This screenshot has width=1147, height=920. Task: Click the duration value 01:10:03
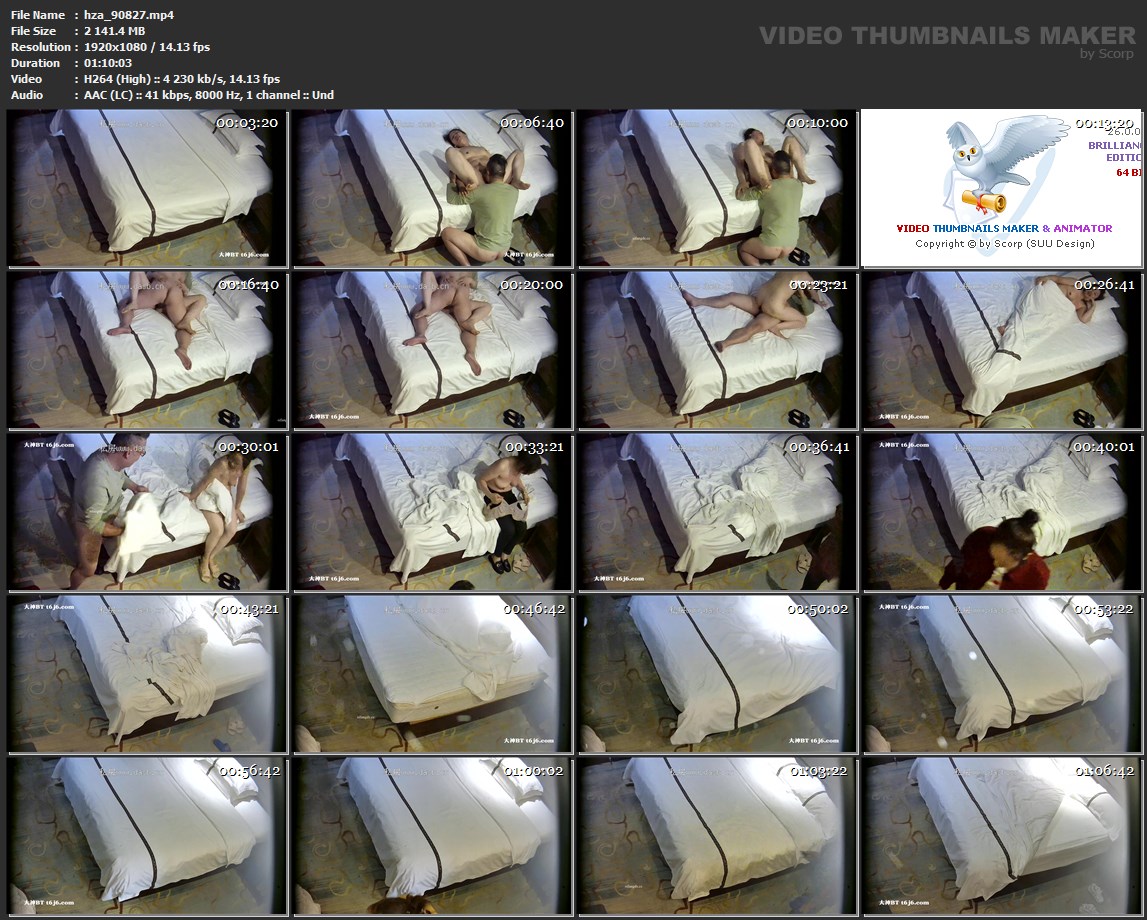pyautogui.click(x=108, y=63)
